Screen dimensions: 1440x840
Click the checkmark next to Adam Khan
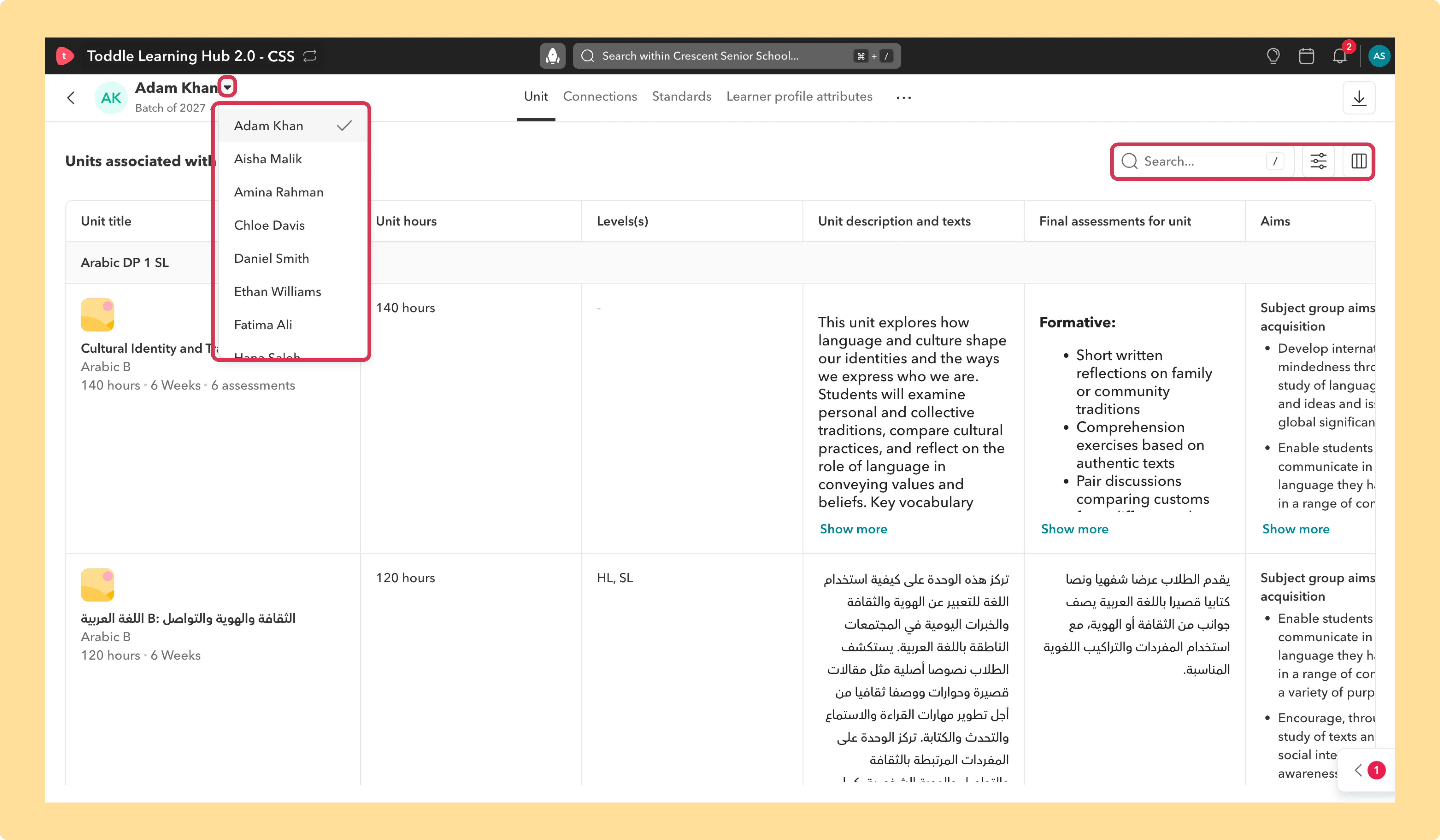pyautogui.click(x=344, y=126)
